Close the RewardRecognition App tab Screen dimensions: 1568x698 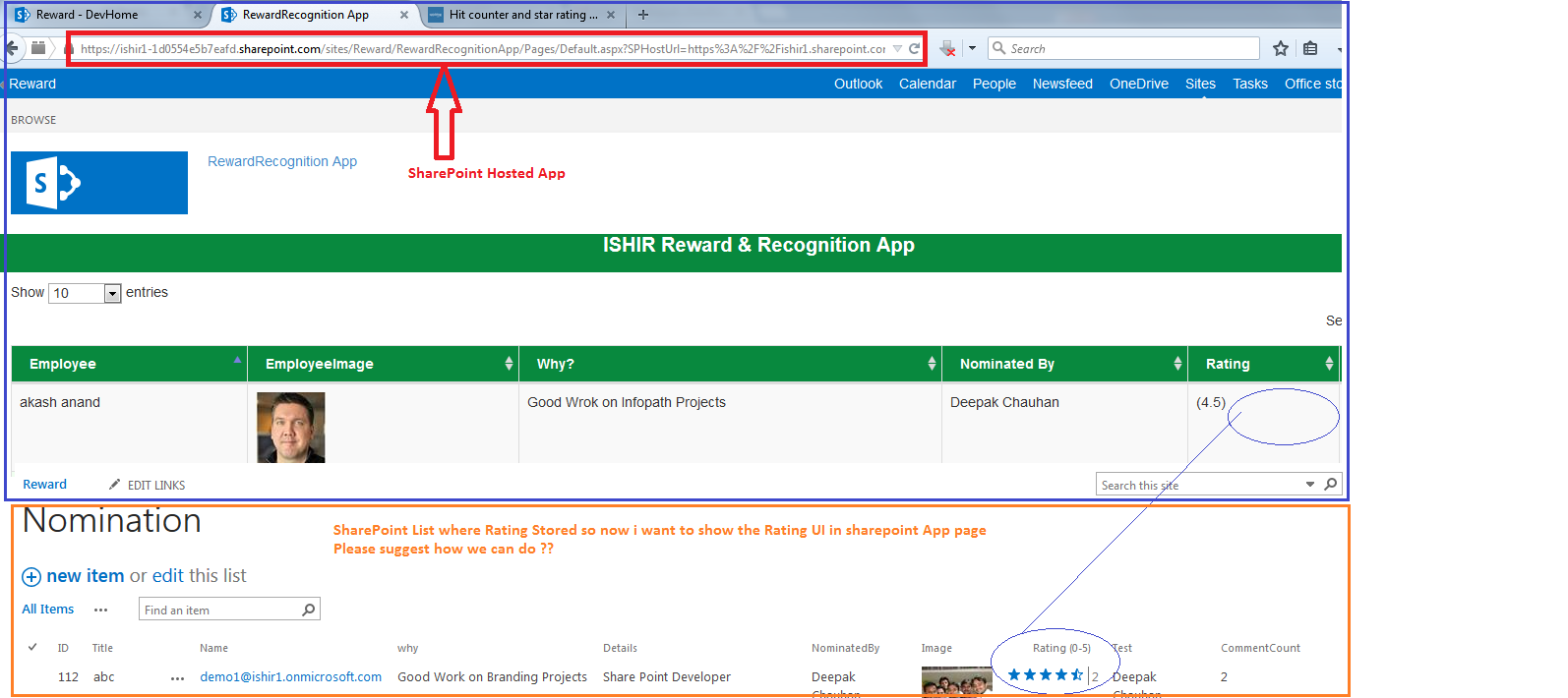(404, 15)
